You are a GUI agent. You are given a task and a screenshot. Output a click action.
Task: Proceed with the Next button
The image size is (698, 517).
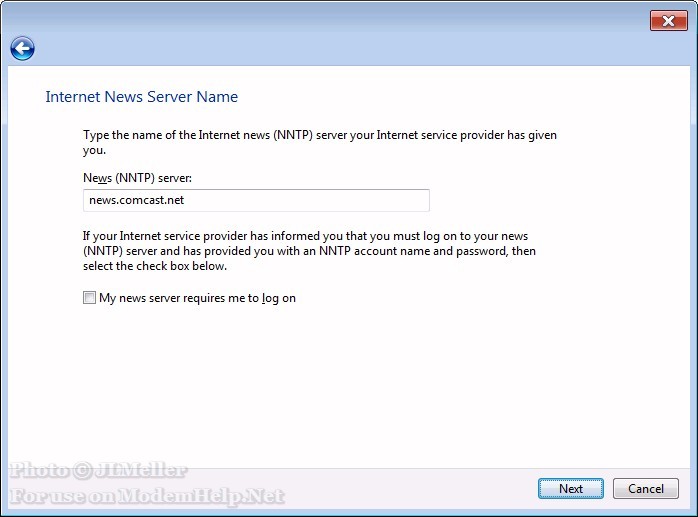[x=571, y=489]
